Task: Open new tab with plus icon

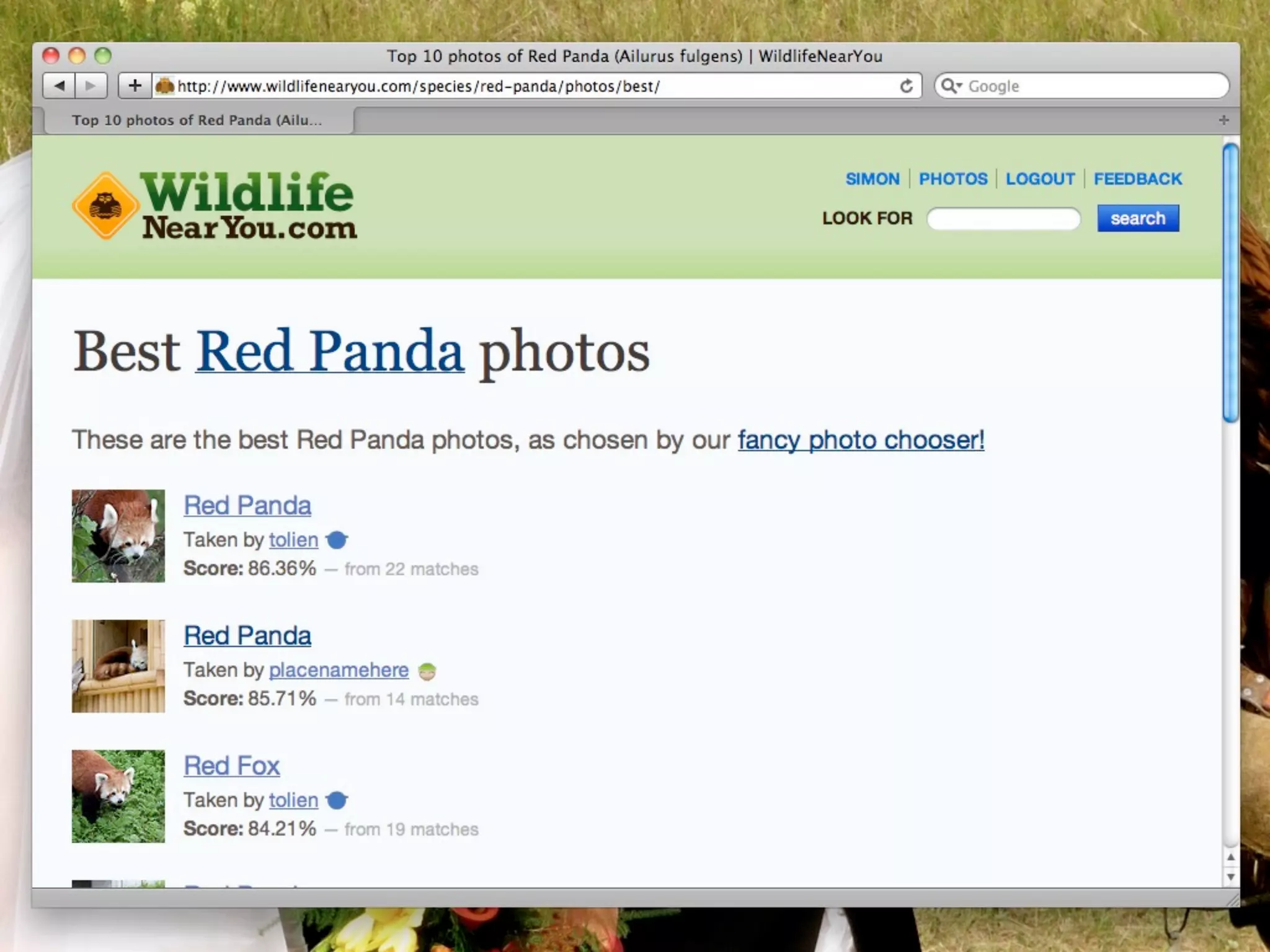Action: (x=1223, y=120)
